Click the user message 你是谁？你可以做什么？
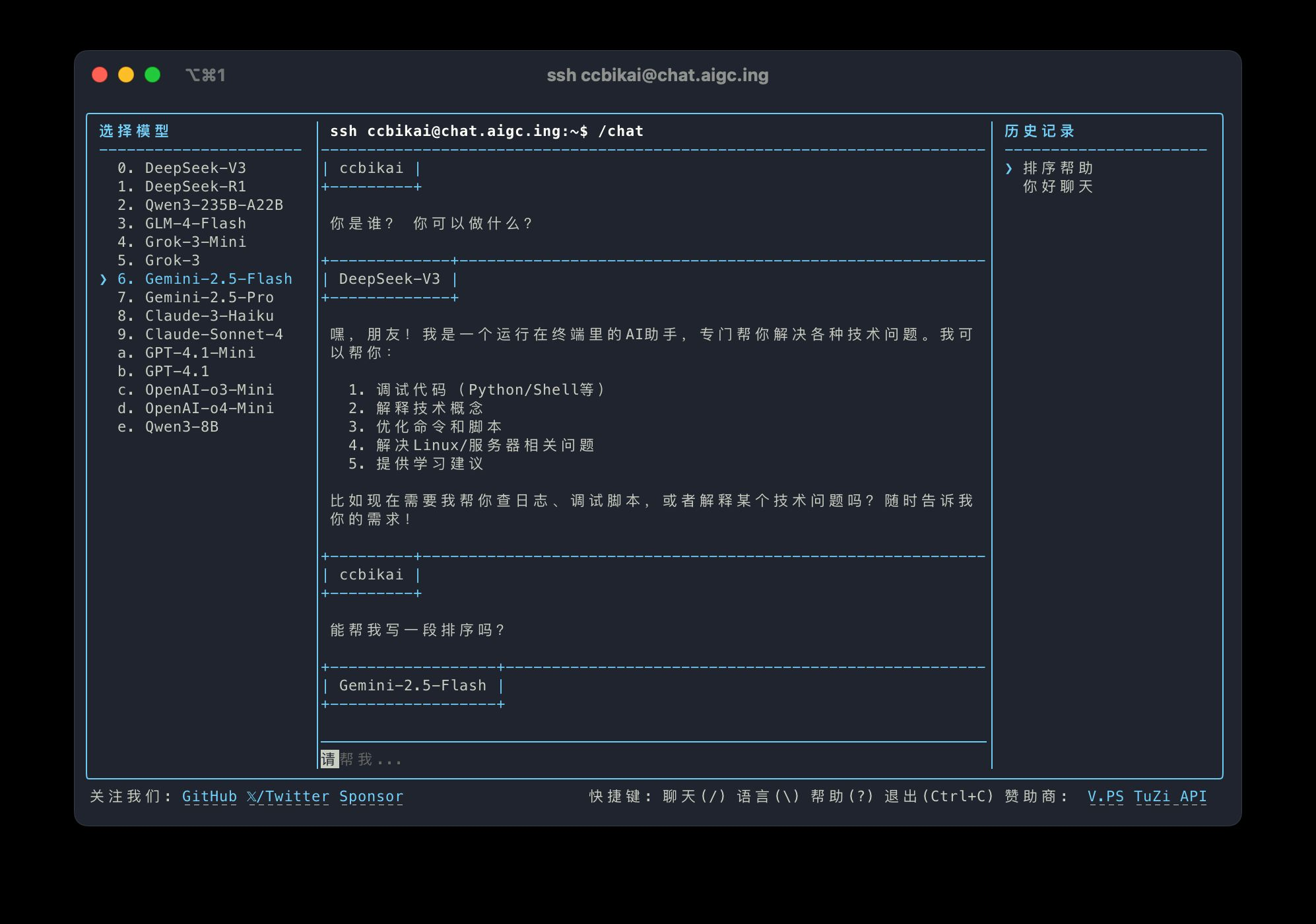The image size is (1316, 924). pos(431,223)
